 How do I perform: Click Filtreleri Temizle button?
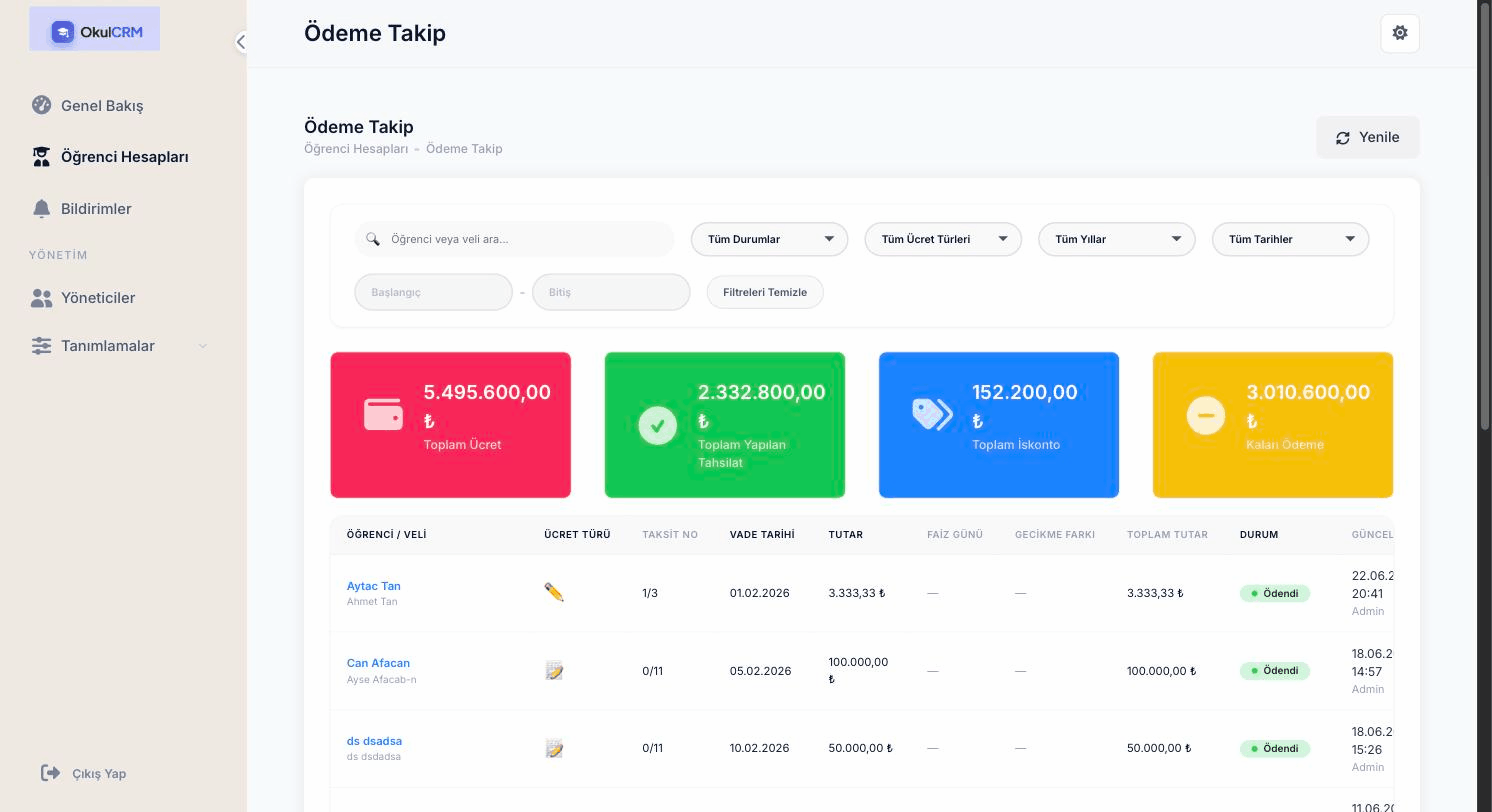765,292
